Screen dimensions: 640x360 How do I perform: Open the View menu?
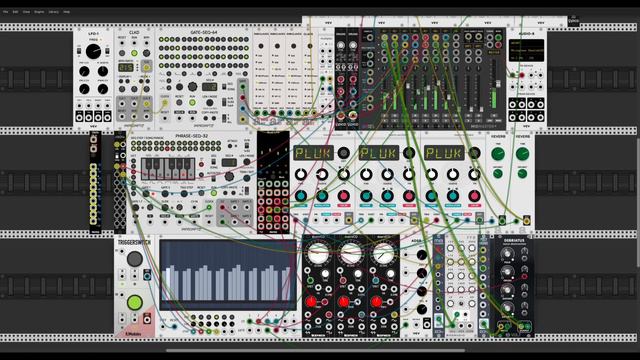(27, 12)
